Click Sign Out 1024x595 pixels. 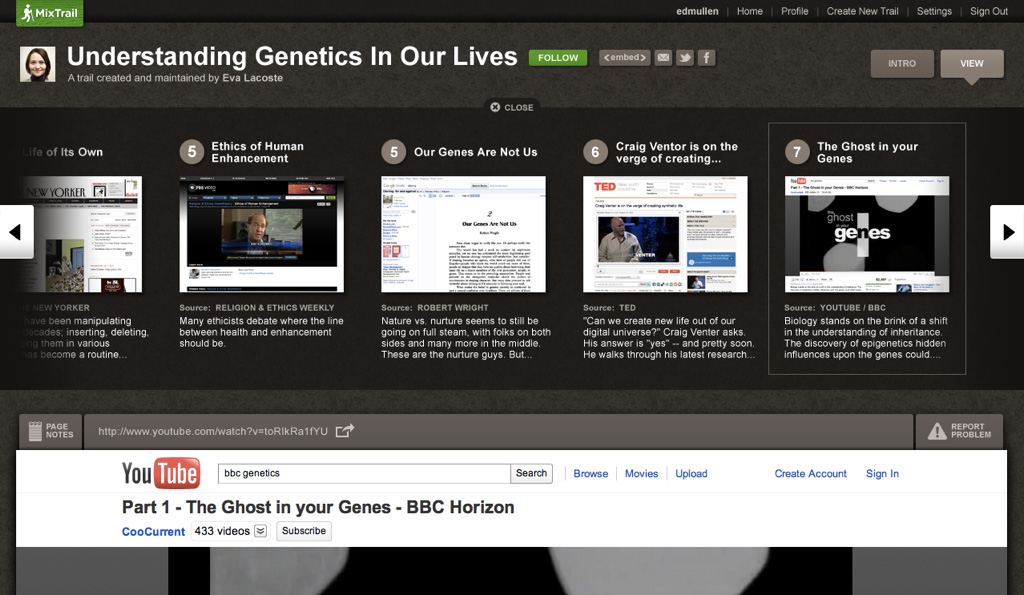click(x=989, y=11)
